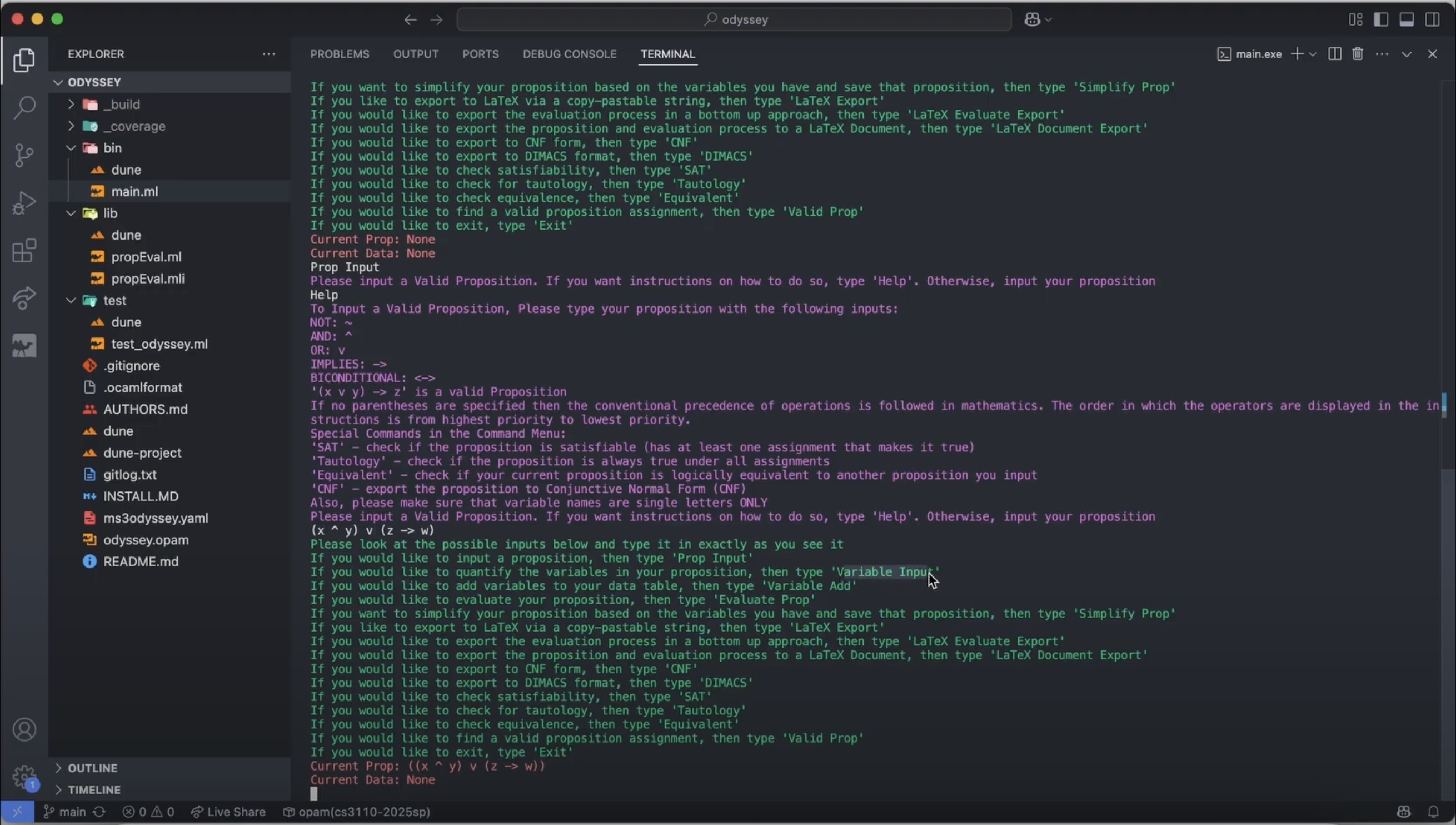Open the Source Control view
The width and height of the screenshot is (1456, 825).
[x=24, y=155]
